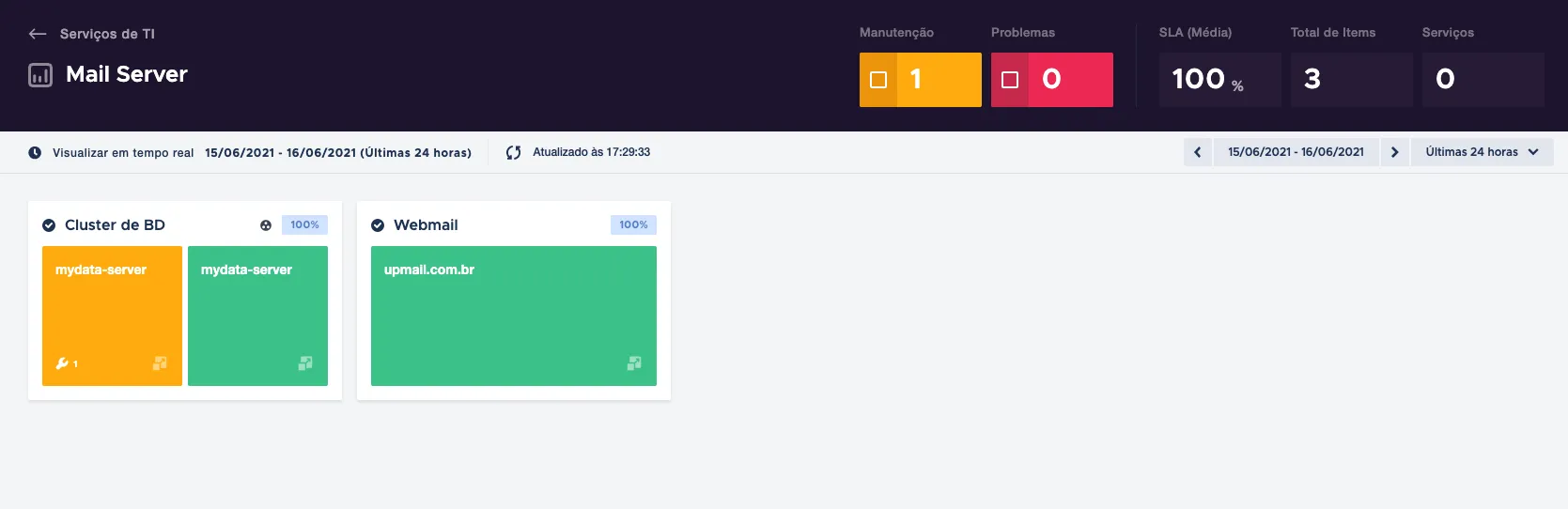Open the Webmail group title

point(426,225)
